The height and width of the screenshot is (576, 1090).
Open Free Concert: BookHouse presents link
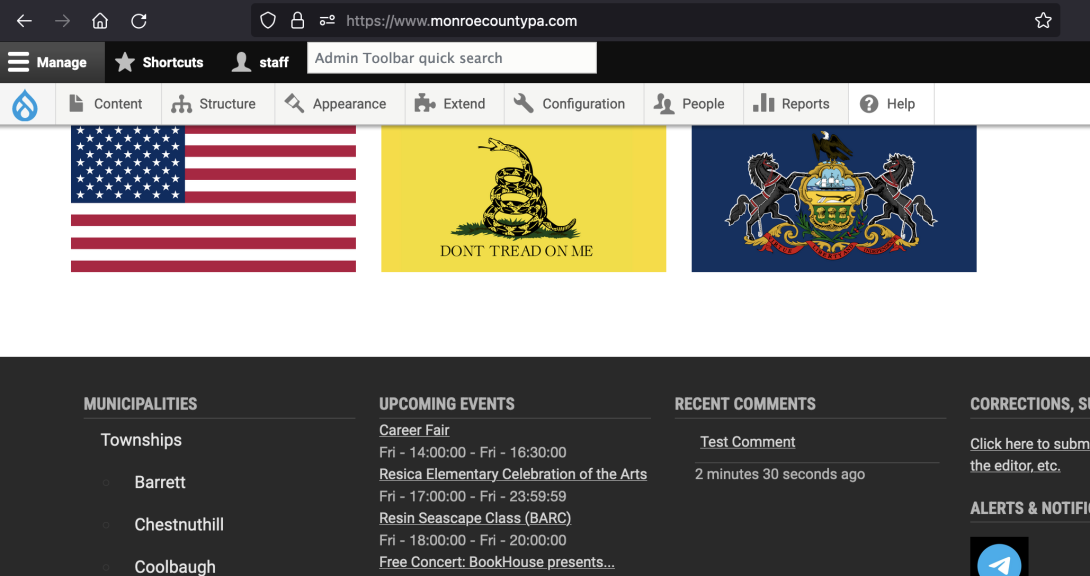(496, 561)
